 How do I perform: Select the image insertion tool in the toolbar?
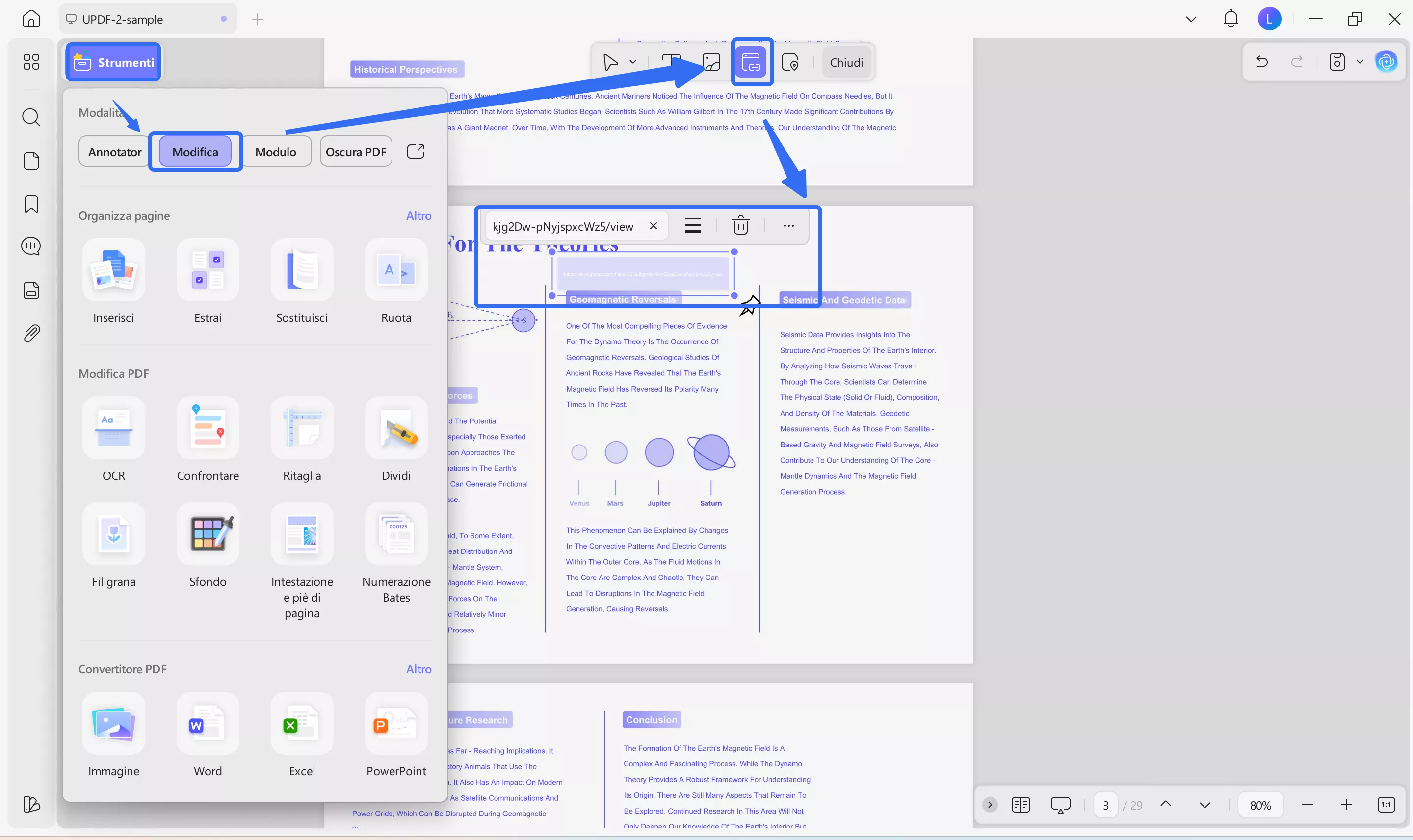click(x=711, y=62)
